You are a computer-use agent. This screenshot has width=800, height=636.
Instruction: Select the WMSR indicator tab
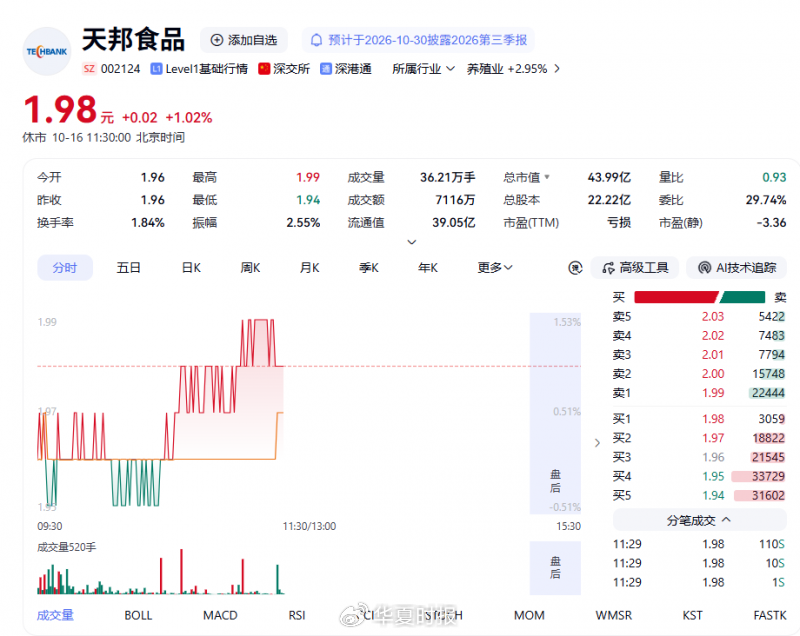click(x=614, y=615)
